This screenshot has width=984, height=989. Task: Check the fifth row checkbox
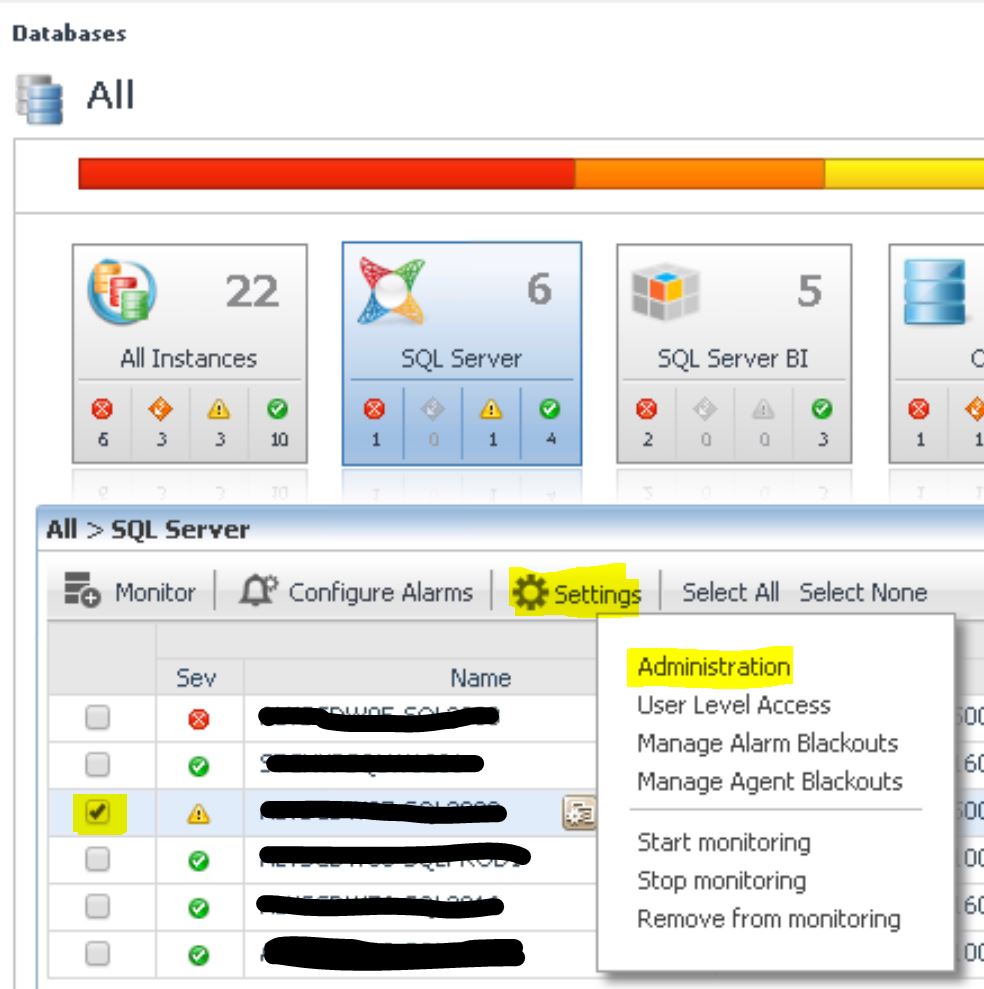tap(98, 906)
